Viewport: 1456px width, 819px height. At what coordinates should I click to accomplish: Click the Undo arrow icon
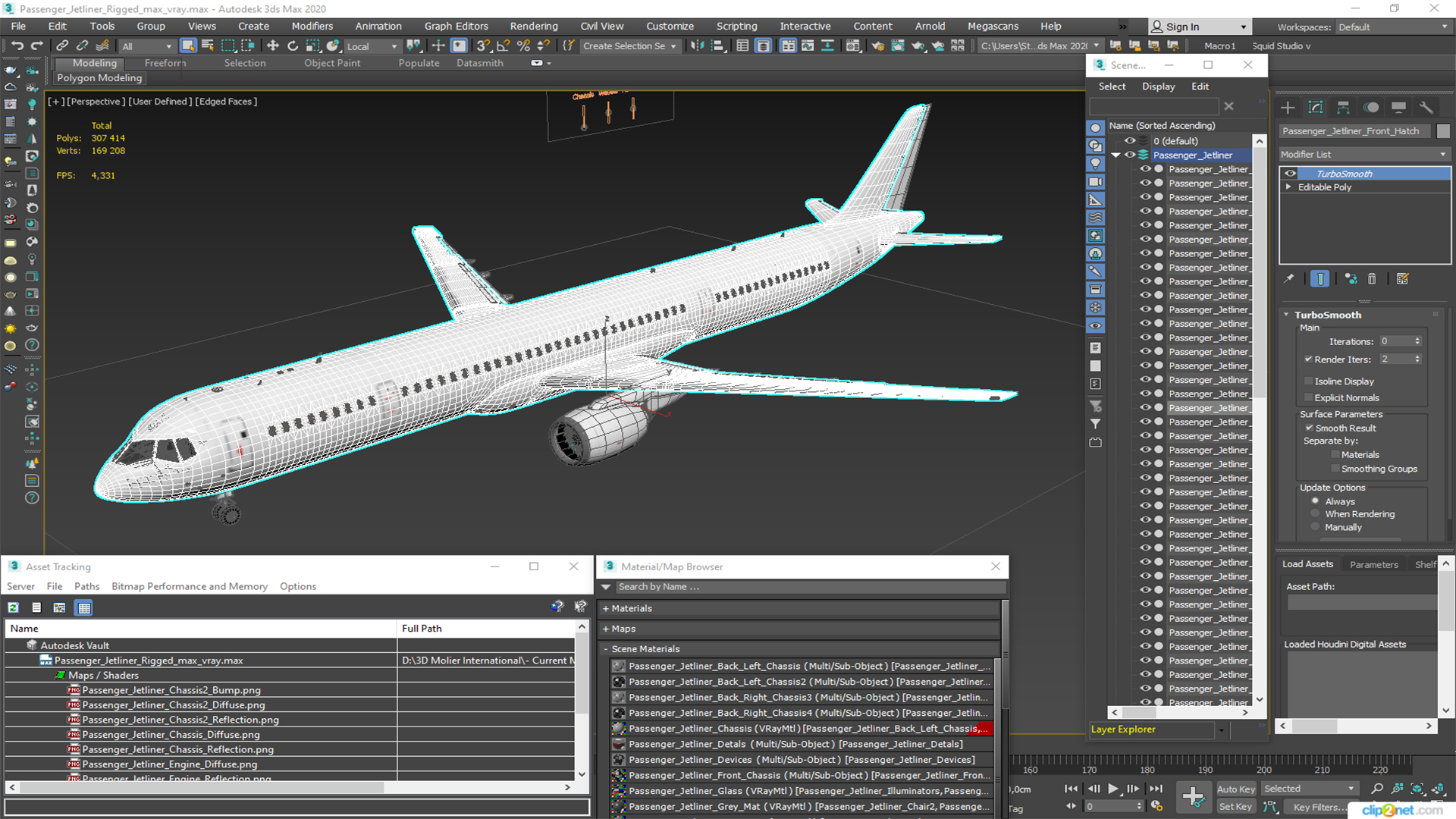tap(17, 46)
